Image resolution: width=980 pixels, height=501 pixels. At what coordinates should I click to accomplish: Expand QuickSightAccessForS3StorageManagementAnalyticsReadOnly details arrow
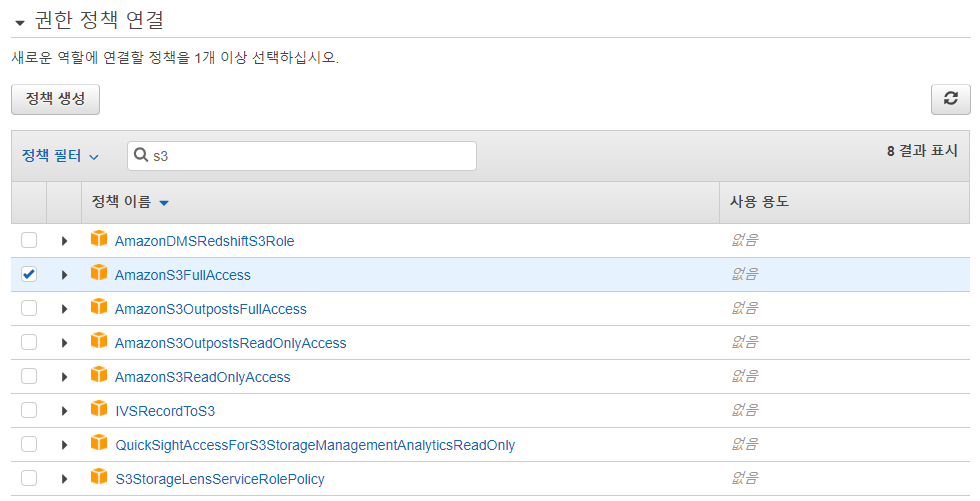click(x=64, y=445)
